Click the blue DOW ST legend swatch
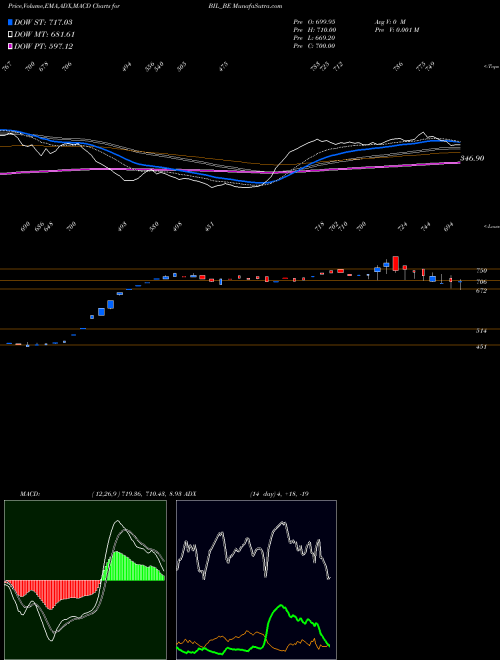The width and height of the screenshot is (500, 660). coord(10,22)
